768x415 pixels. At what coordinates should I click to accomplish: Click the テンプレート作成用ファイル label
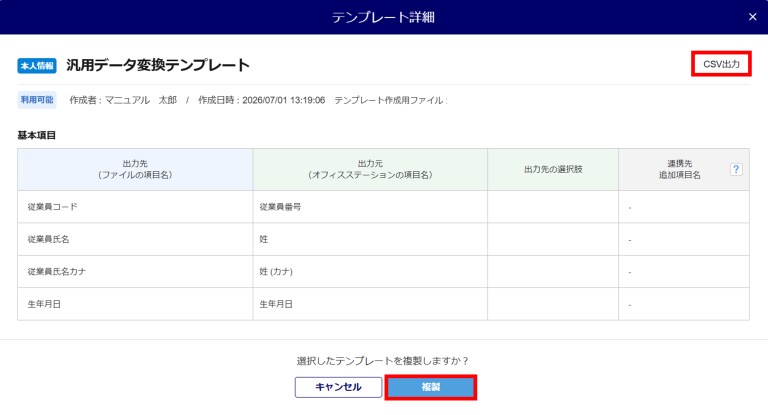click(x=390, y=100)
